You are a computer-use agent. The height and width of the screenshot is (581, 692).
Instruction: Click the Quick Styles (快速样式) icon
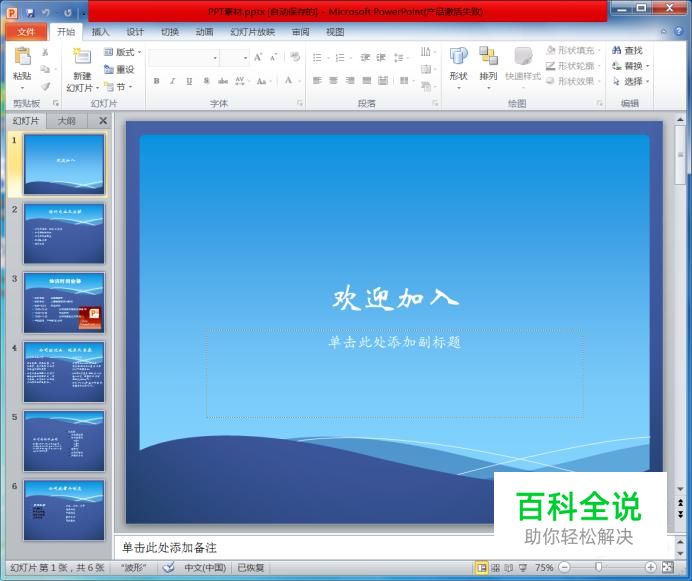(523, 57)
